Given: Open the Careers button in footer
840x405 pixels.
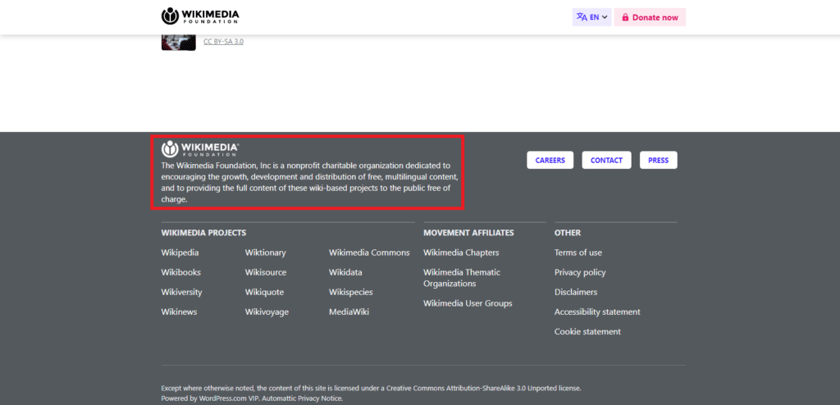Looking at the screenshot, I should pos(550,160).
